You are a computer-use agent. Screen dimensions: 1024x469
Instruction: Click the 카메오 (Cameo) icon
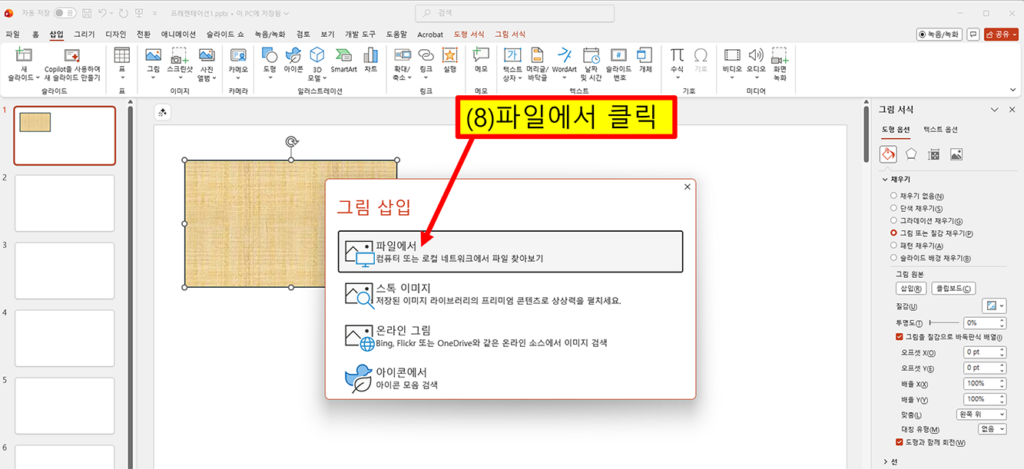(x=238, y=56)
